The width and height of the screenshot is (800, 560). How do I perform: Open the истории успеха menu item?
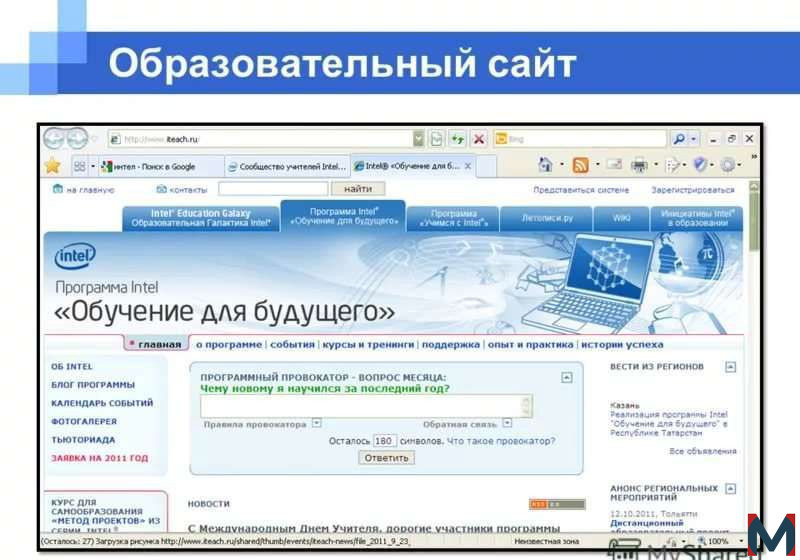point(622,345)
